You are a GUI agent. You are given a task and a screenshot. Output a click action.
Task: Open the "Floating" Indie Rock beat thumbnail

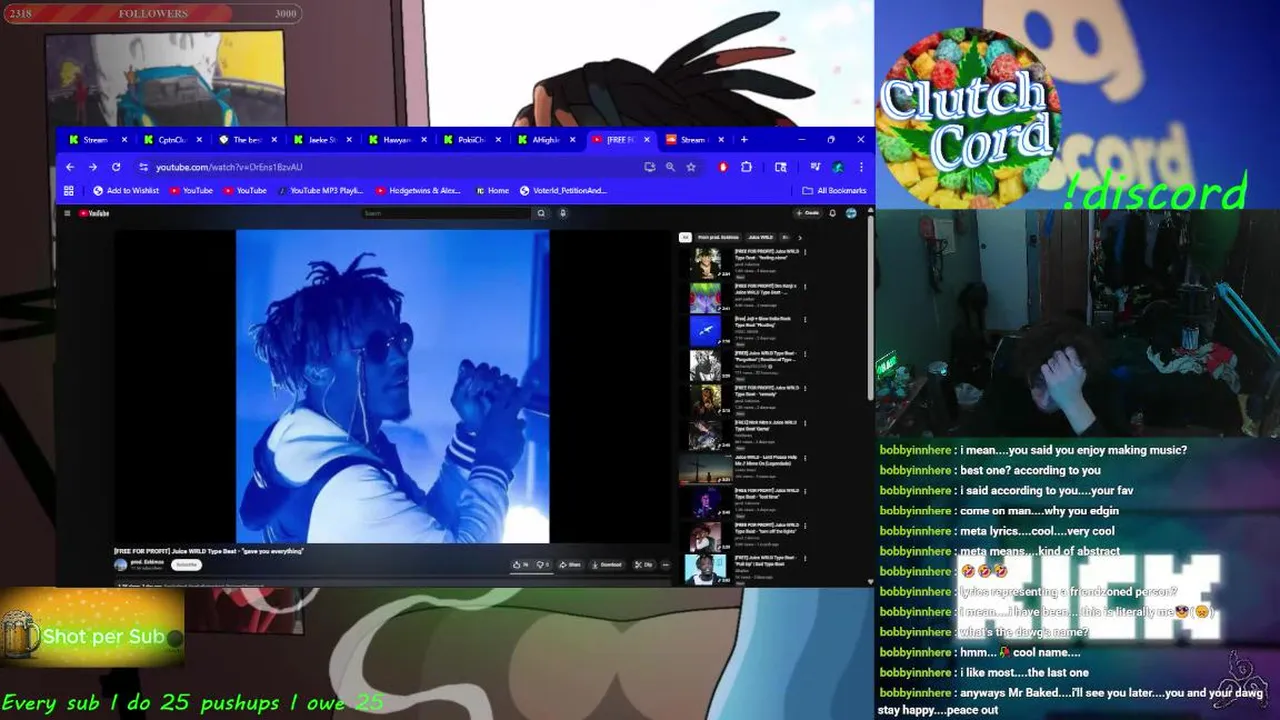[x=706, y=332]
